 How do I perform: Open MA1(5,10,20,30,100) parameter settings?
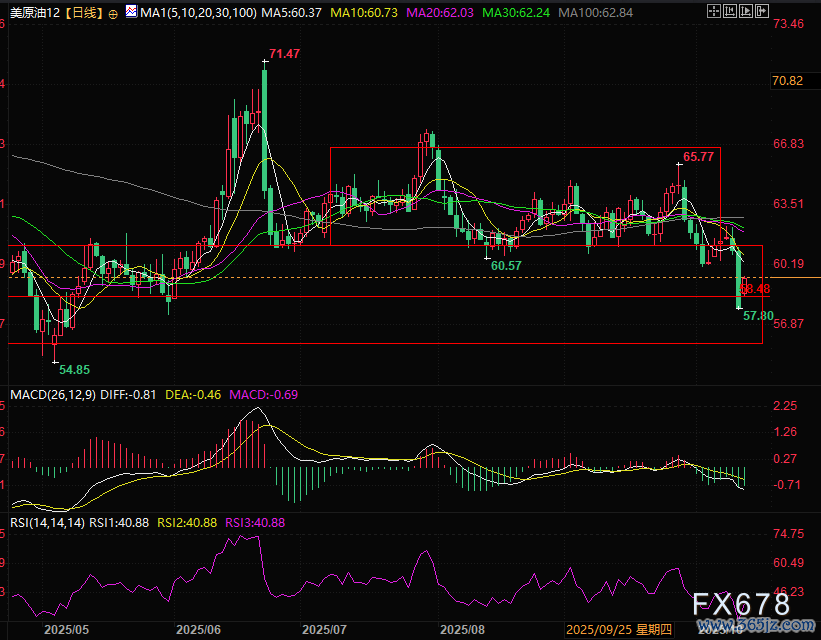coord(198,14)
